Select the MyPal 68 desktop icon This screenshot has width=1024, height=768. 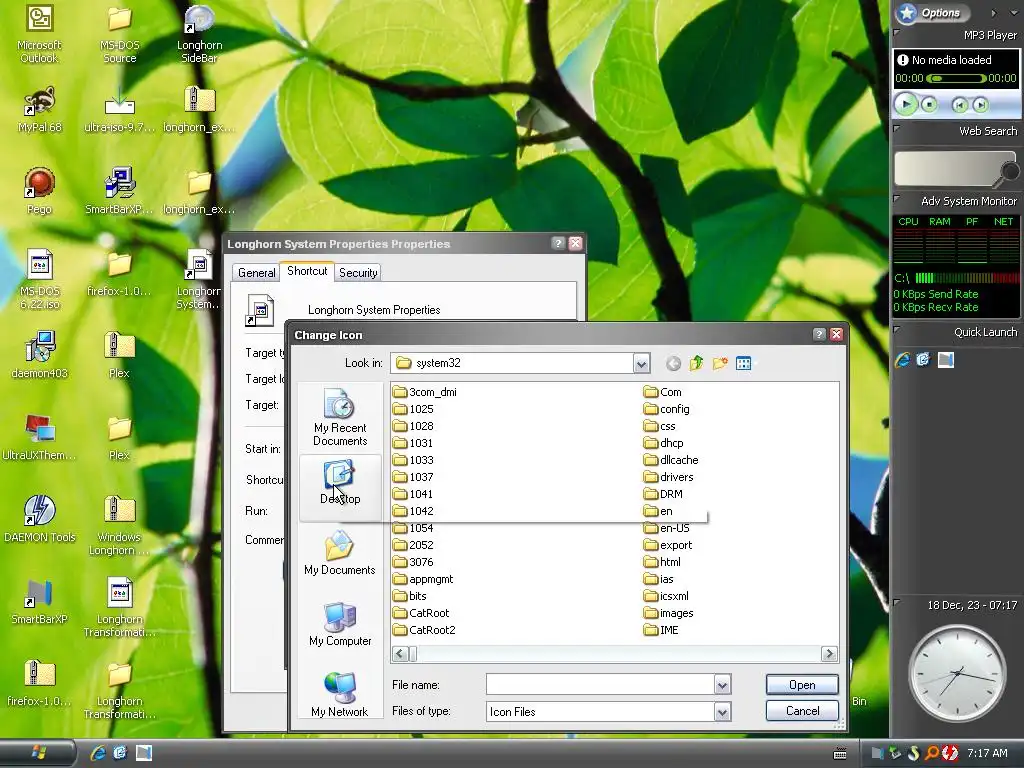[40, 110]
